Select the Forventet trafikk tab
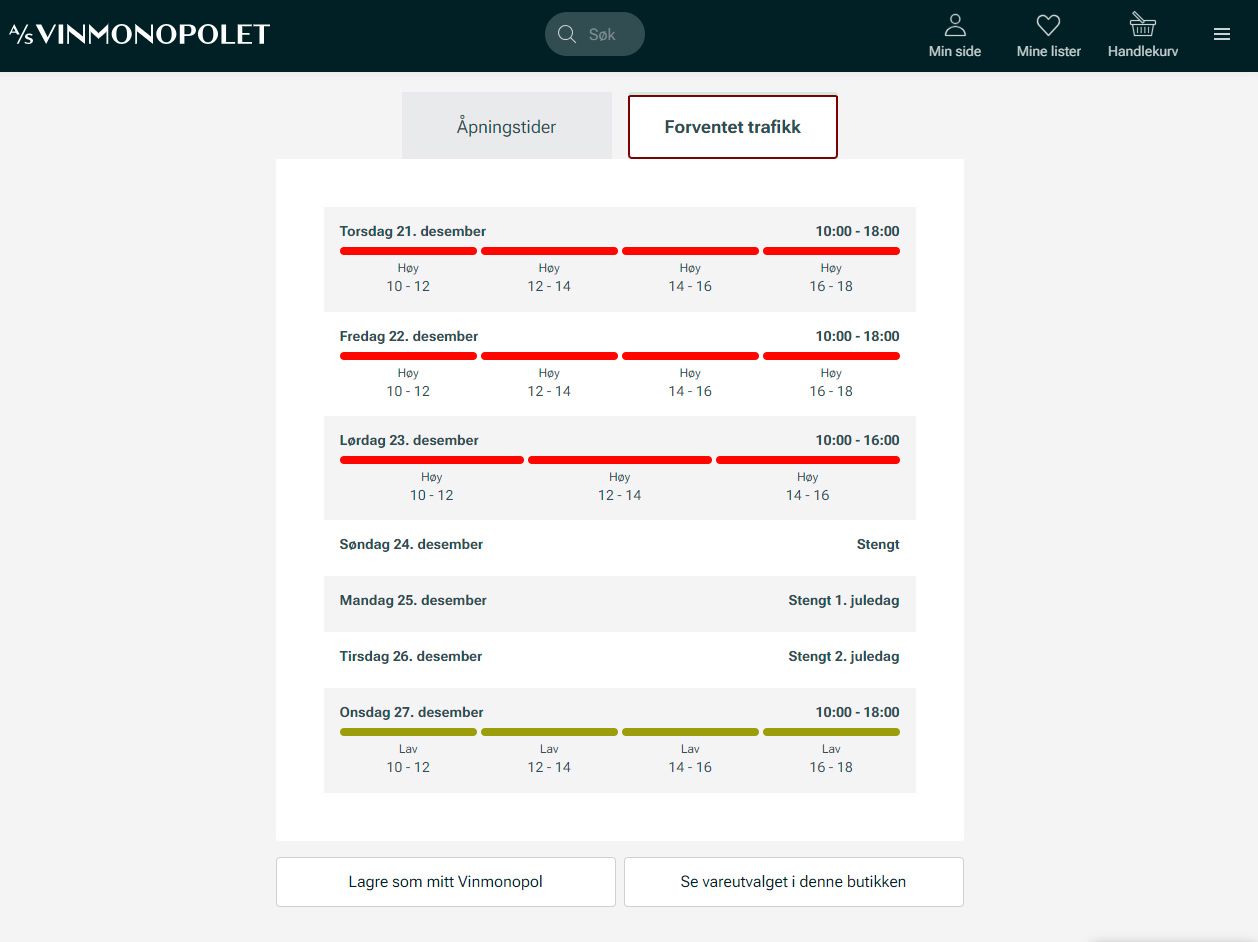 coord(732,127)
